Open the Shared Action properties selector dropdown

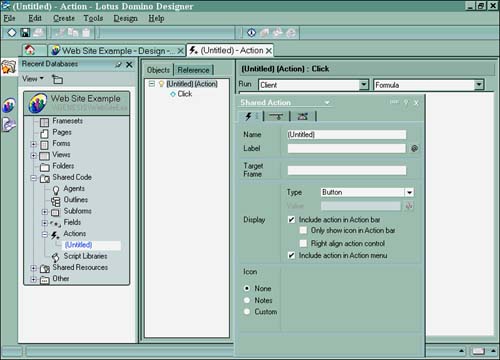pos(327,103)
